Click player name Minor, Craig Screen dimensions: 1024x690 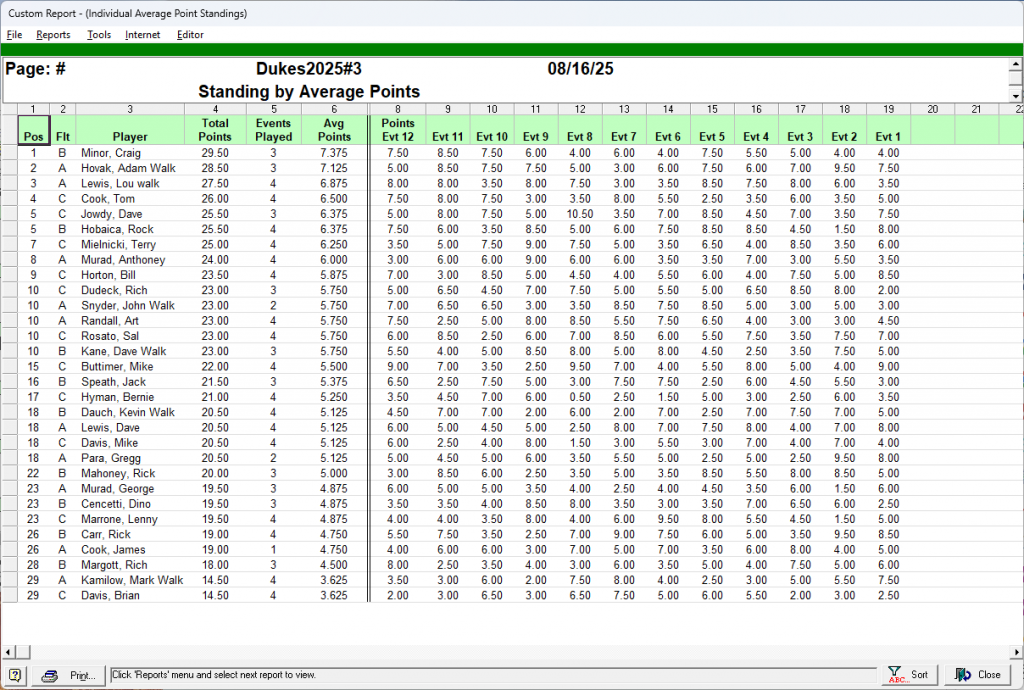point(111,153)
